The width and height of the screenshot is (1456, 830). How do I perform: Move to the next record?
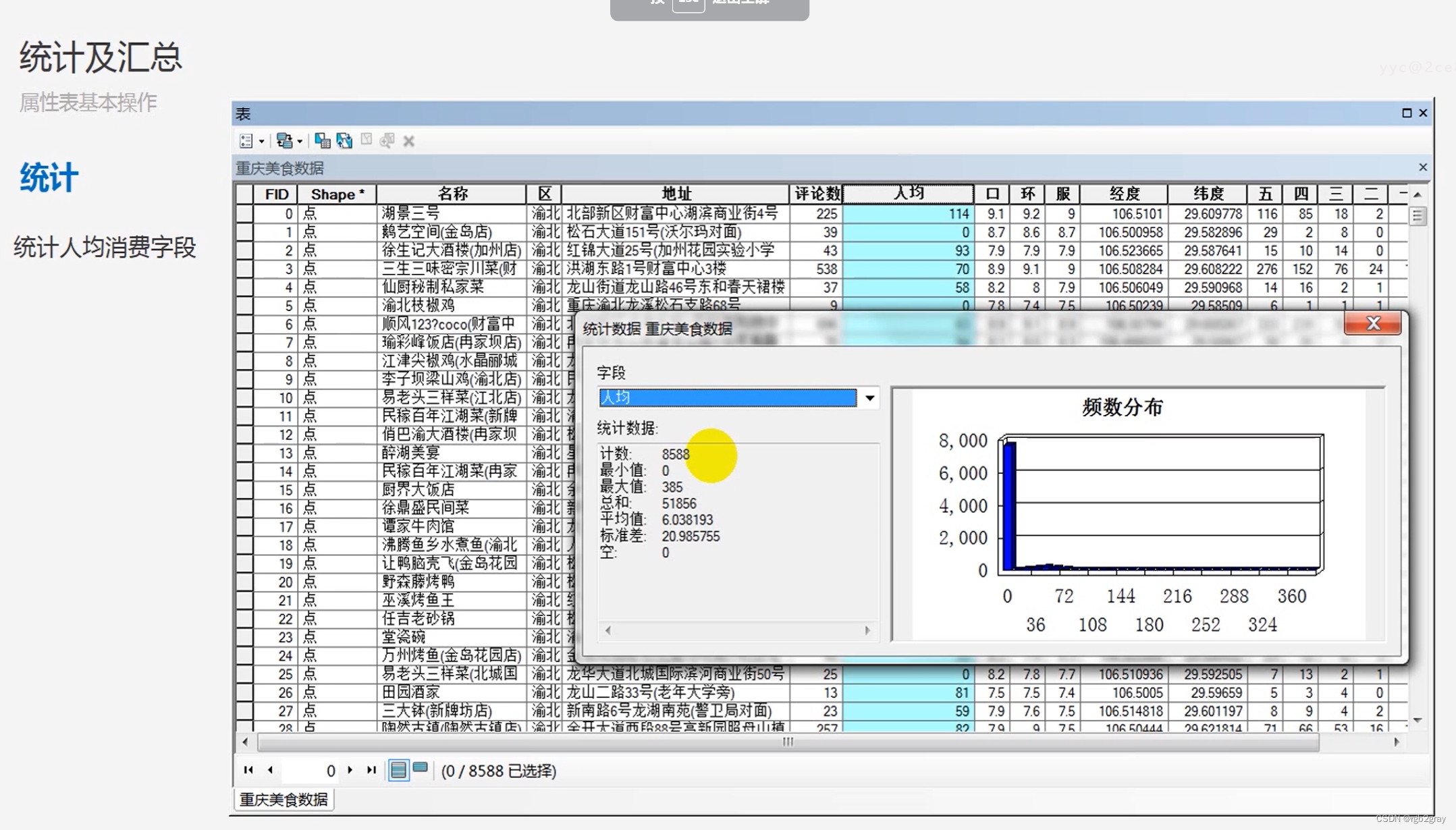[x=350, y=770]
